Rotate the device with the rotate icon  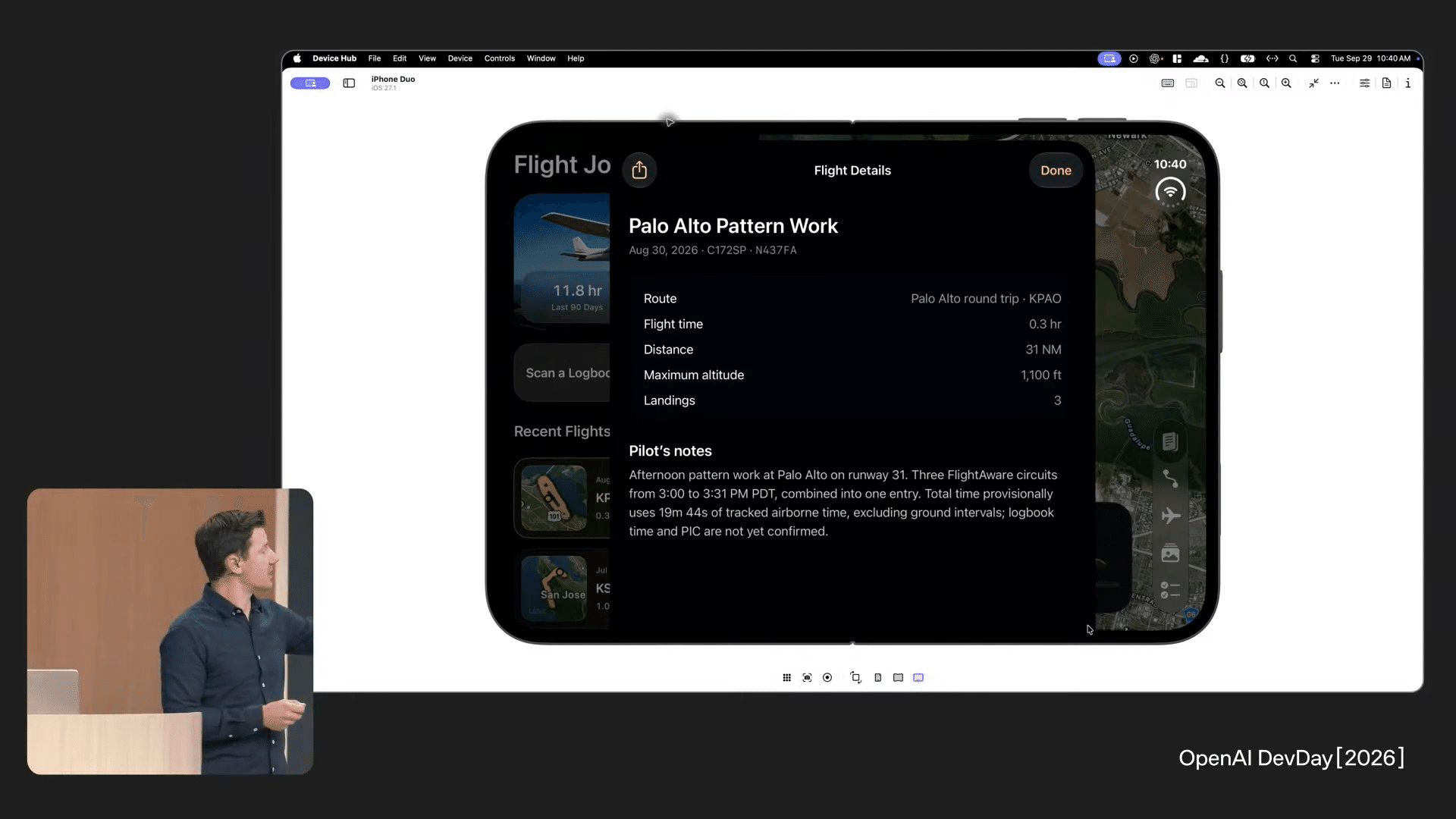pyautogui.click(x=855, y=678)
